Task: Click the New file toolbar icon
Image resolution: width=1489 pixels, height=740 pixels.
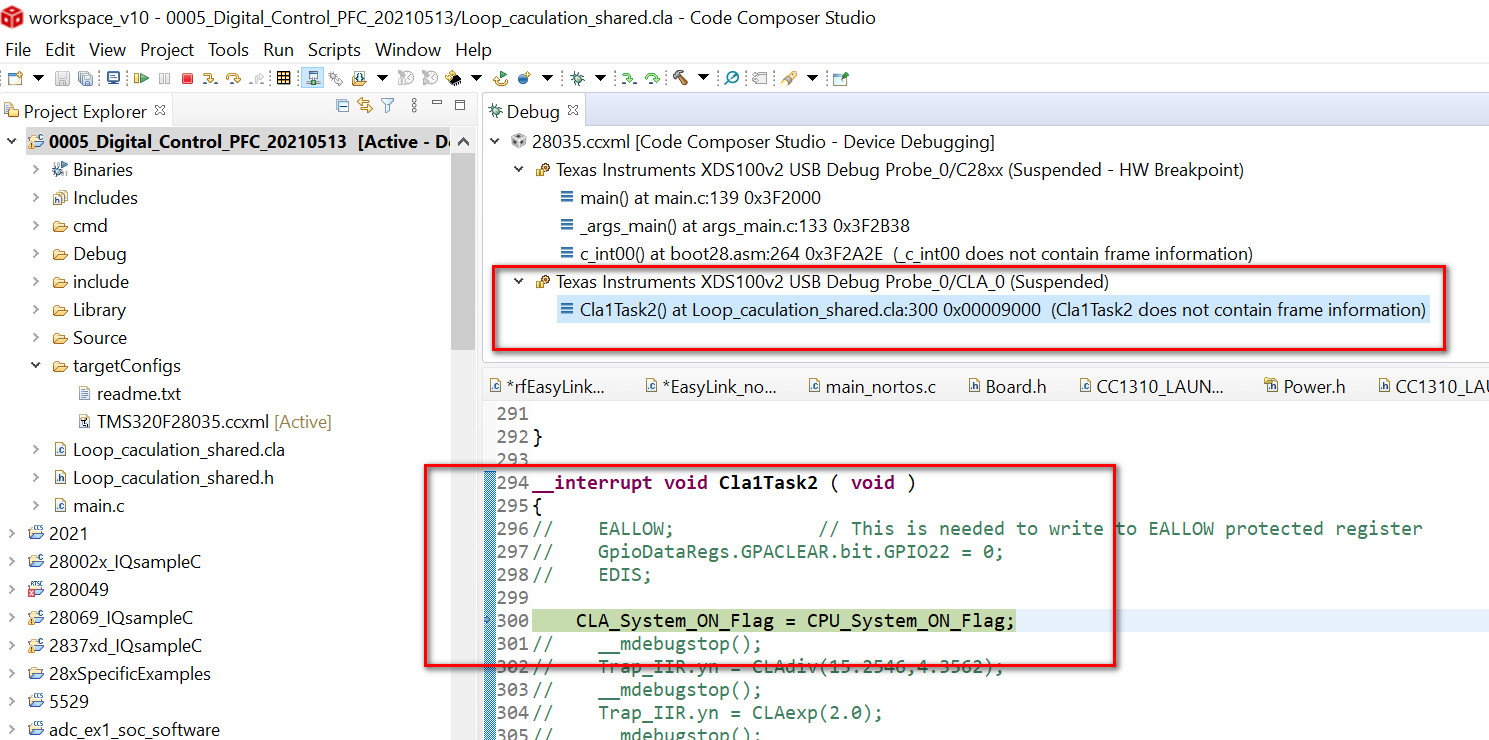Action: point(15,78)
